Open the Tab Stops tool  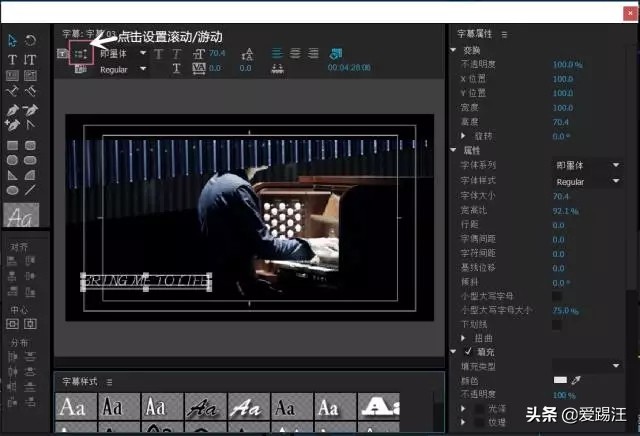pyautogui.click(x=278, y=68)
